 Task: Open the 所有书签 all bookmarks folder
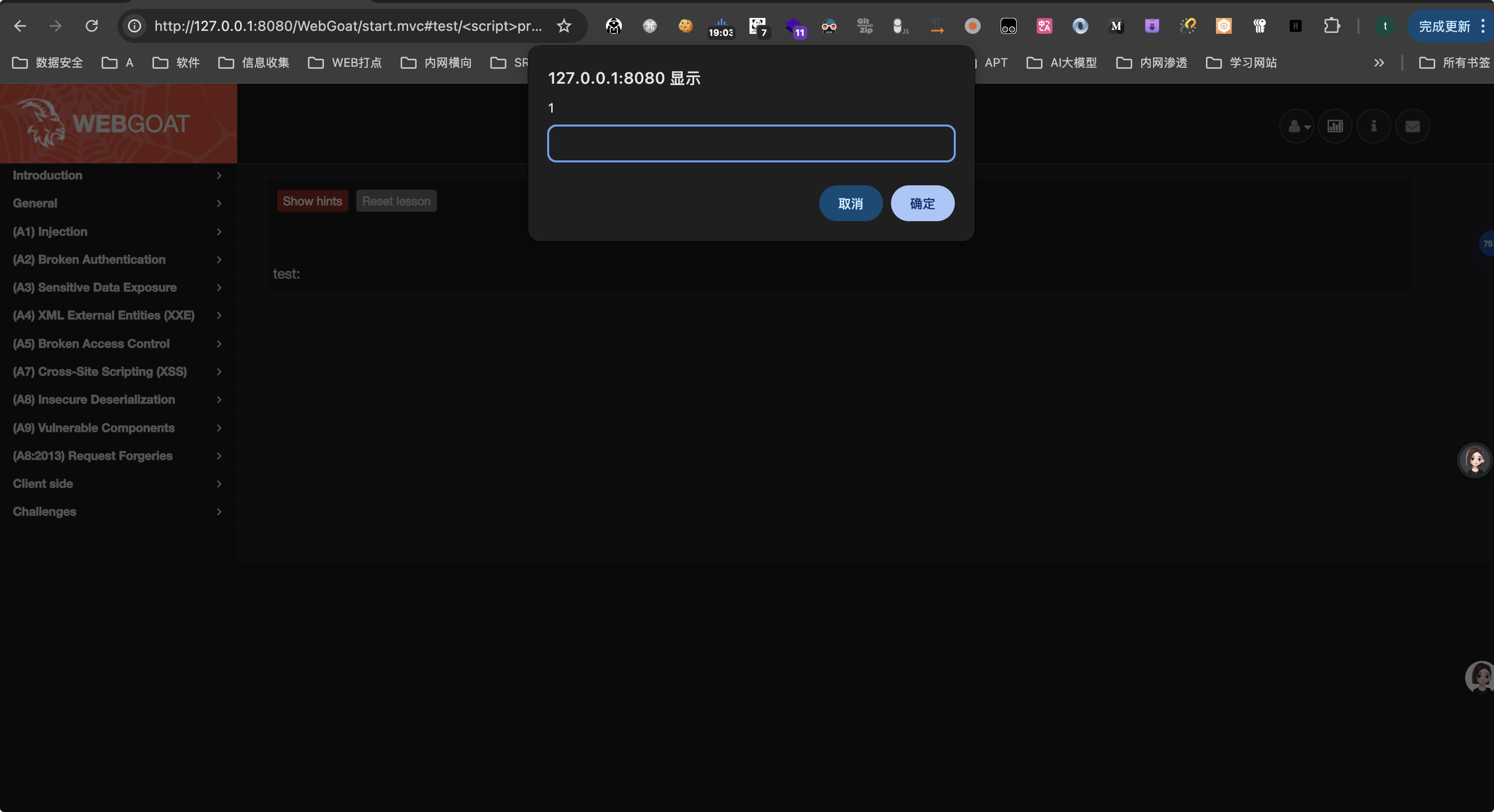pyautogui.click(x=1455, y=63)
